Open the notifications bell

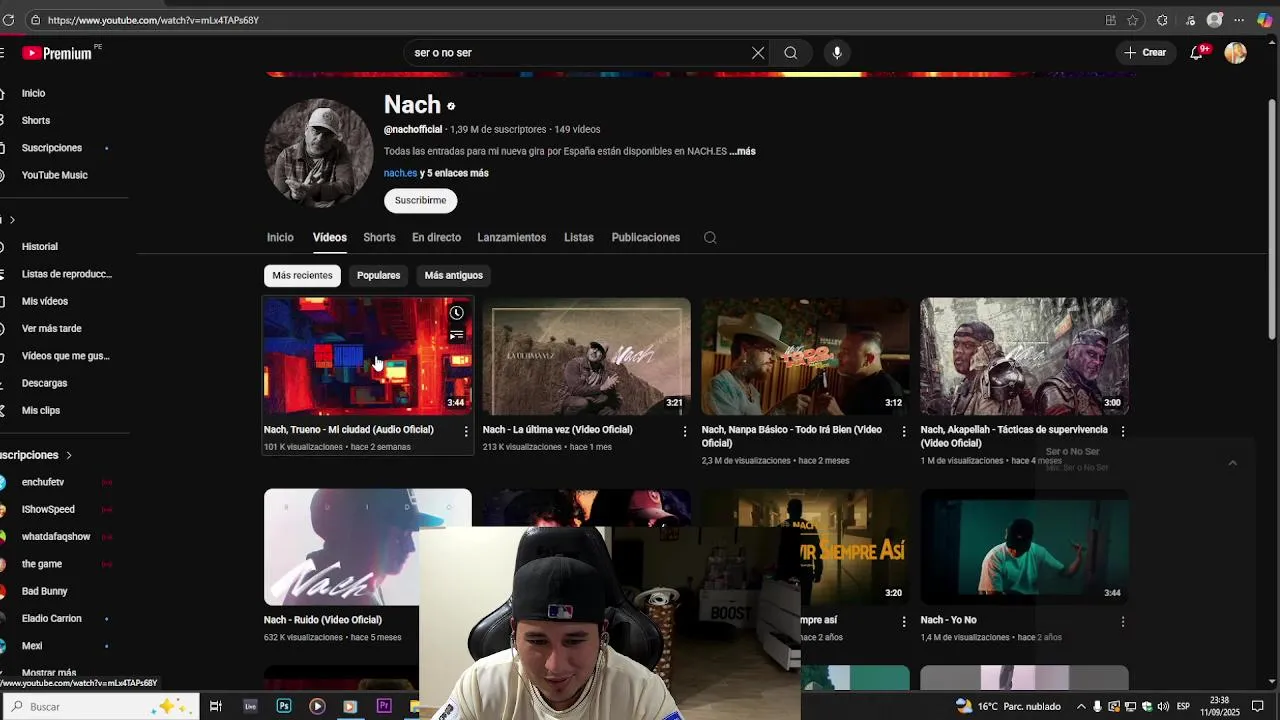(1197, 53)
